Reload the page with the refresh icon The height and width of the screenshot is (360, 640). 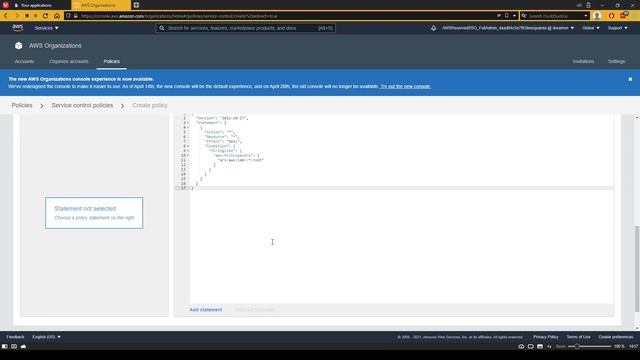coord(45,16)
